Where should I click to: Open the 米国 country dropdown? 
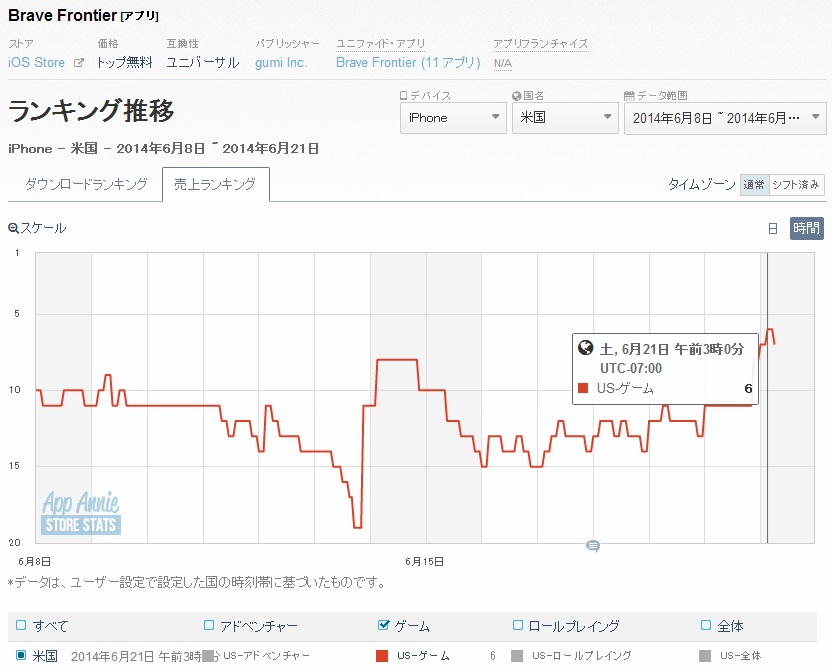click(x=565, y=118)
